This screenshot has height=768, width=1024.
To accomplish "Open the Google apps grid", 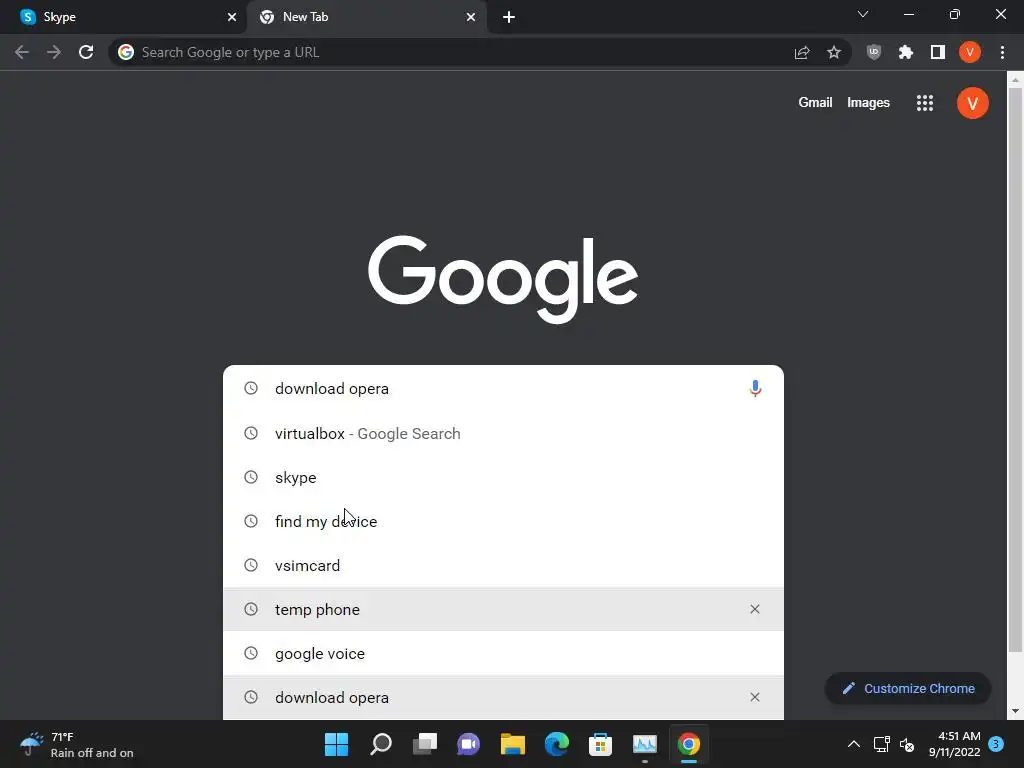I will (925, 103).
